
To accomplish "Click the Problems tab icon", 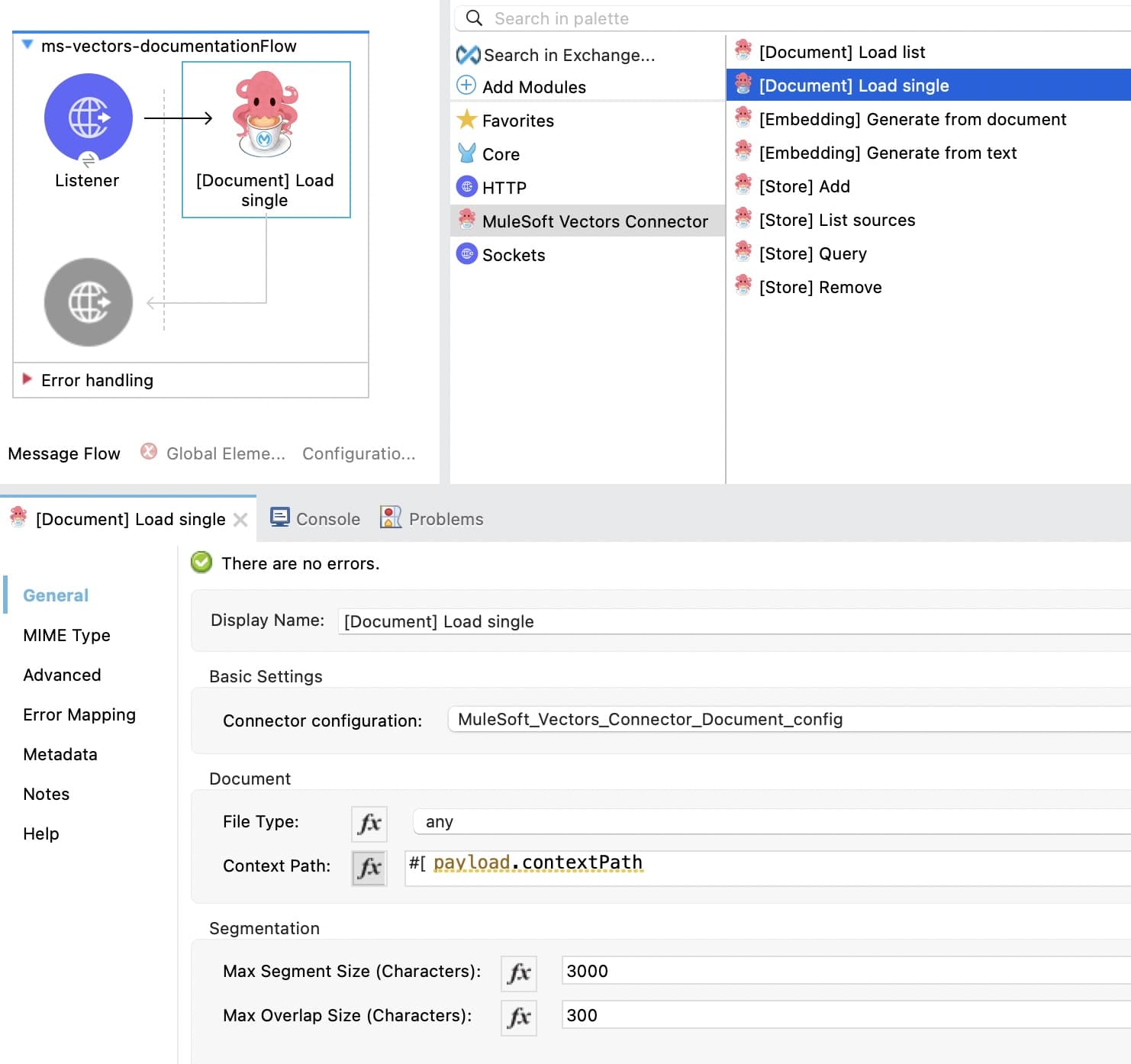I will [391, 517].
